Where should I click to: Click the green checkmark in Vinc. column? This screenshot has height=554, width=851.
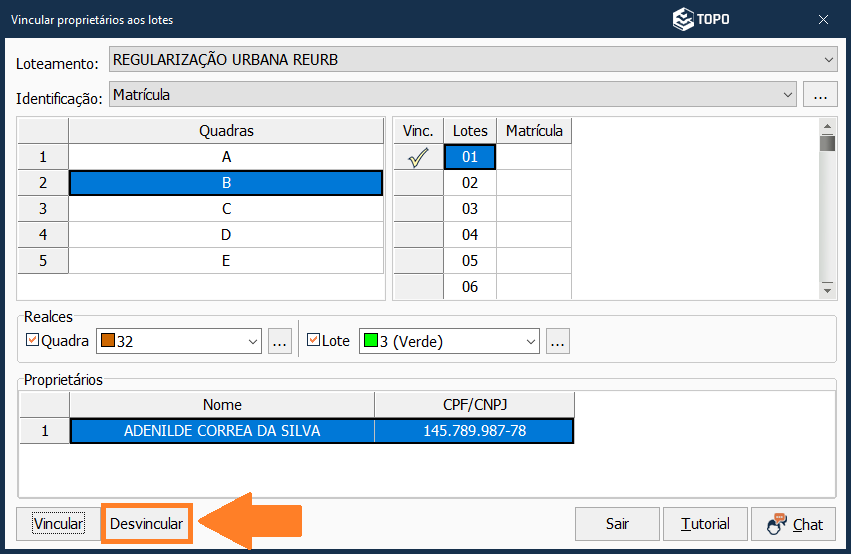click(418, 157)
